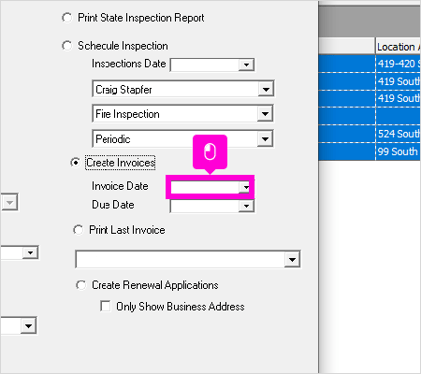Expand the empty combo box under Print Last Invoice
Screen dimensions: 421x374
[x=292, y=259]
